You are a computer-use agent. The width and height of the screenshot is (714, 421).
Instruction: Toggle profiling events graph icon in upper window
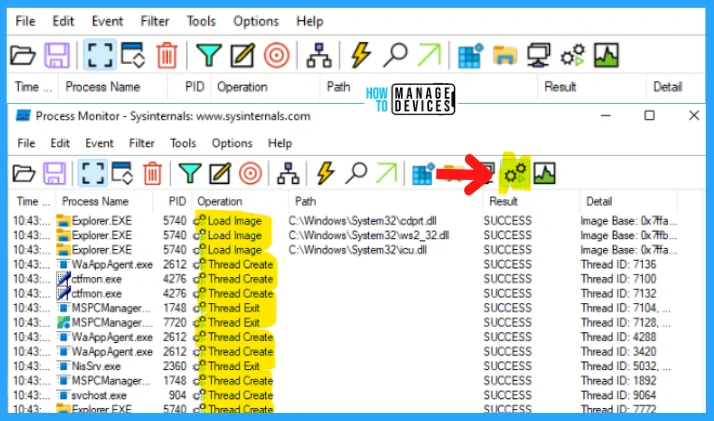(x=607, y=55)
